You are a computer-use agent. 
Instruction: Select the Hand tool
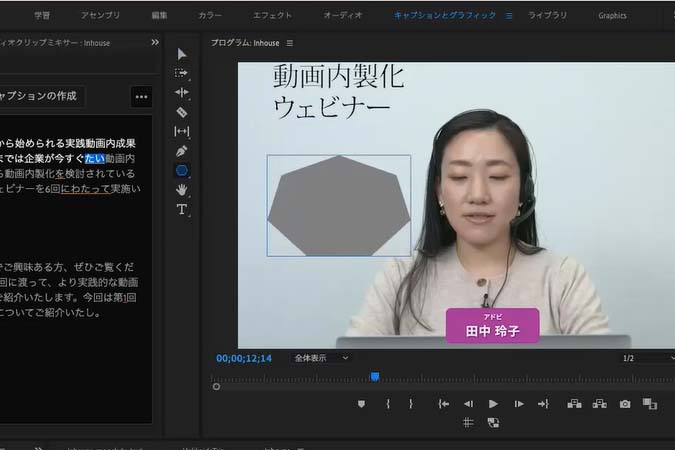(182, 190)
